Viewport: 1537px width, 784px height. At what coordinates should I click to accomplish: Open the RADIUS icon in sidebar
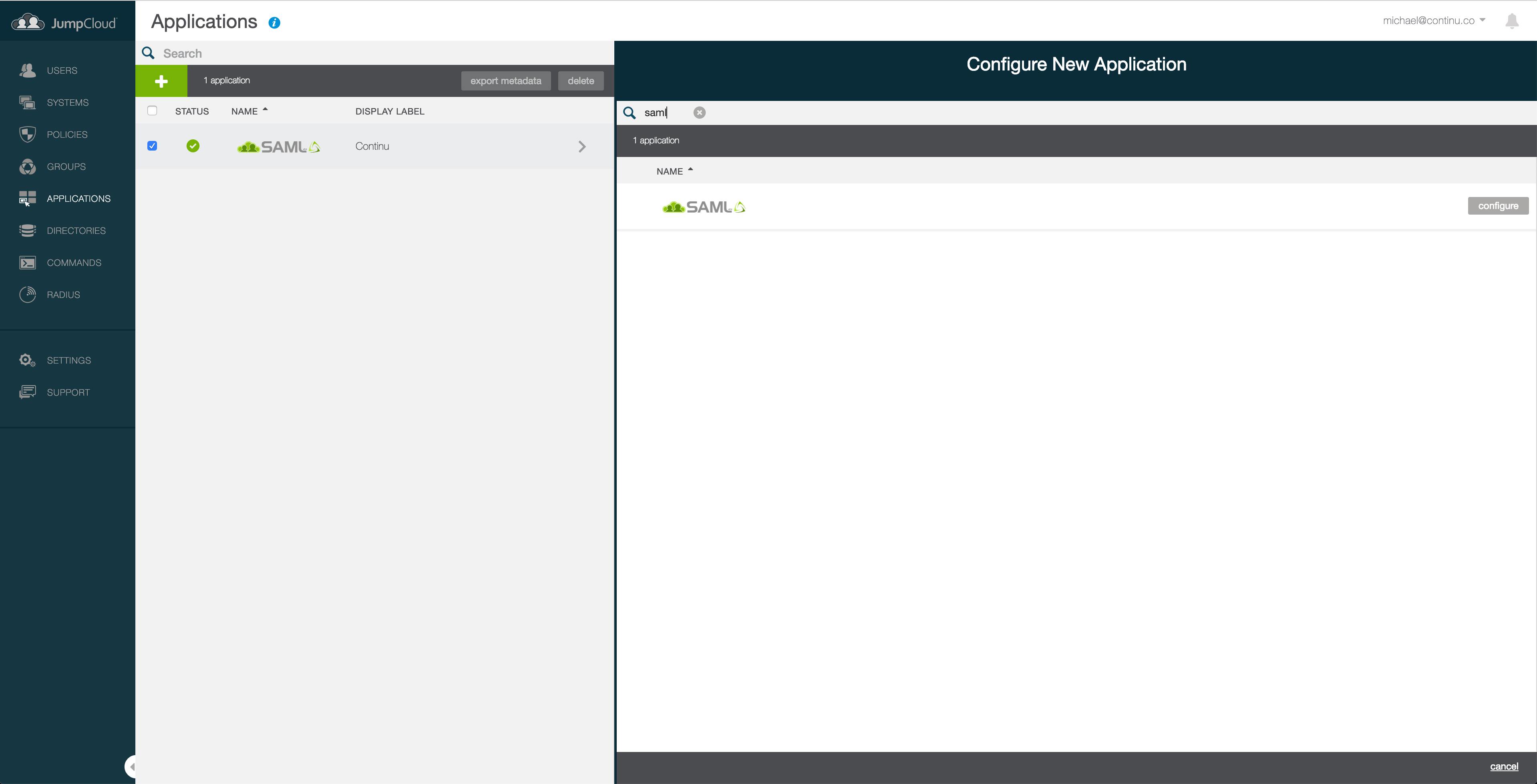coord(28,295)
